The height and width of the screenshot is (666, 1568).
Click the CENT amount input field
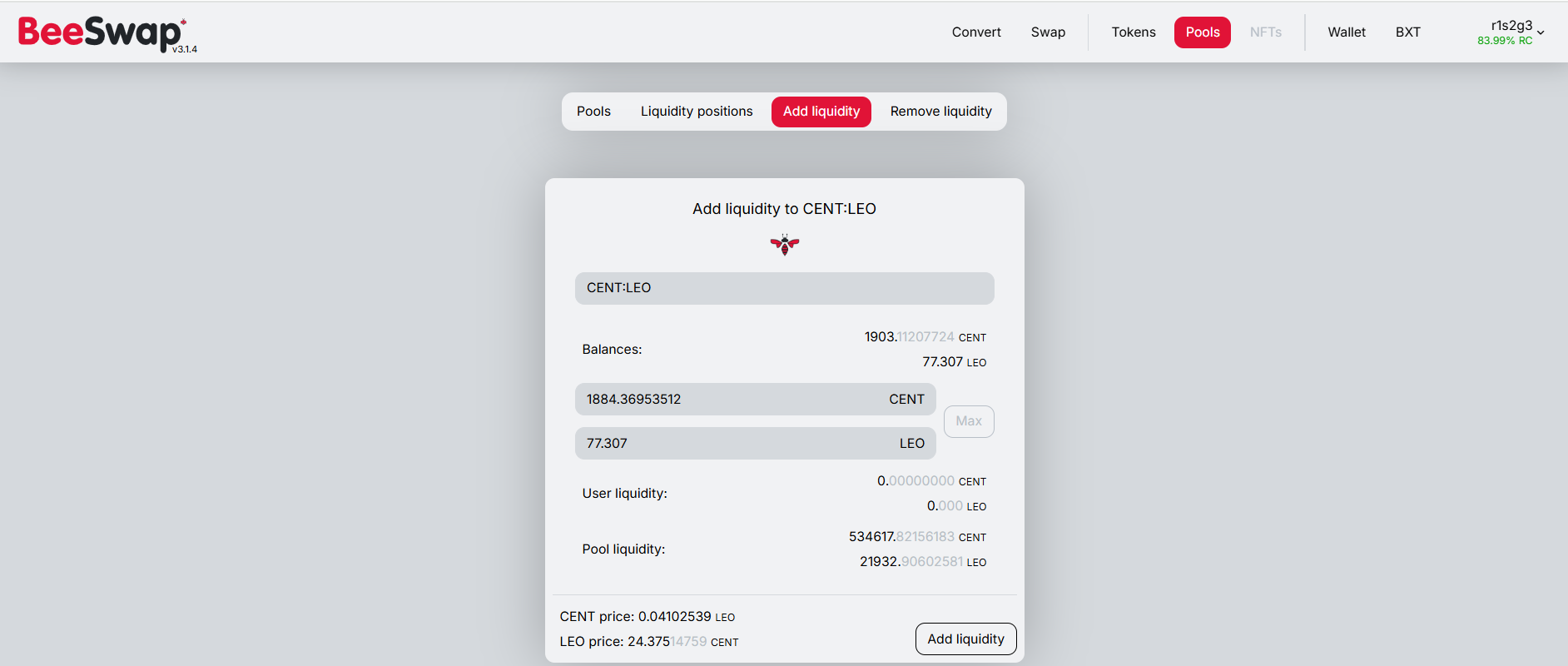[755, 400]
